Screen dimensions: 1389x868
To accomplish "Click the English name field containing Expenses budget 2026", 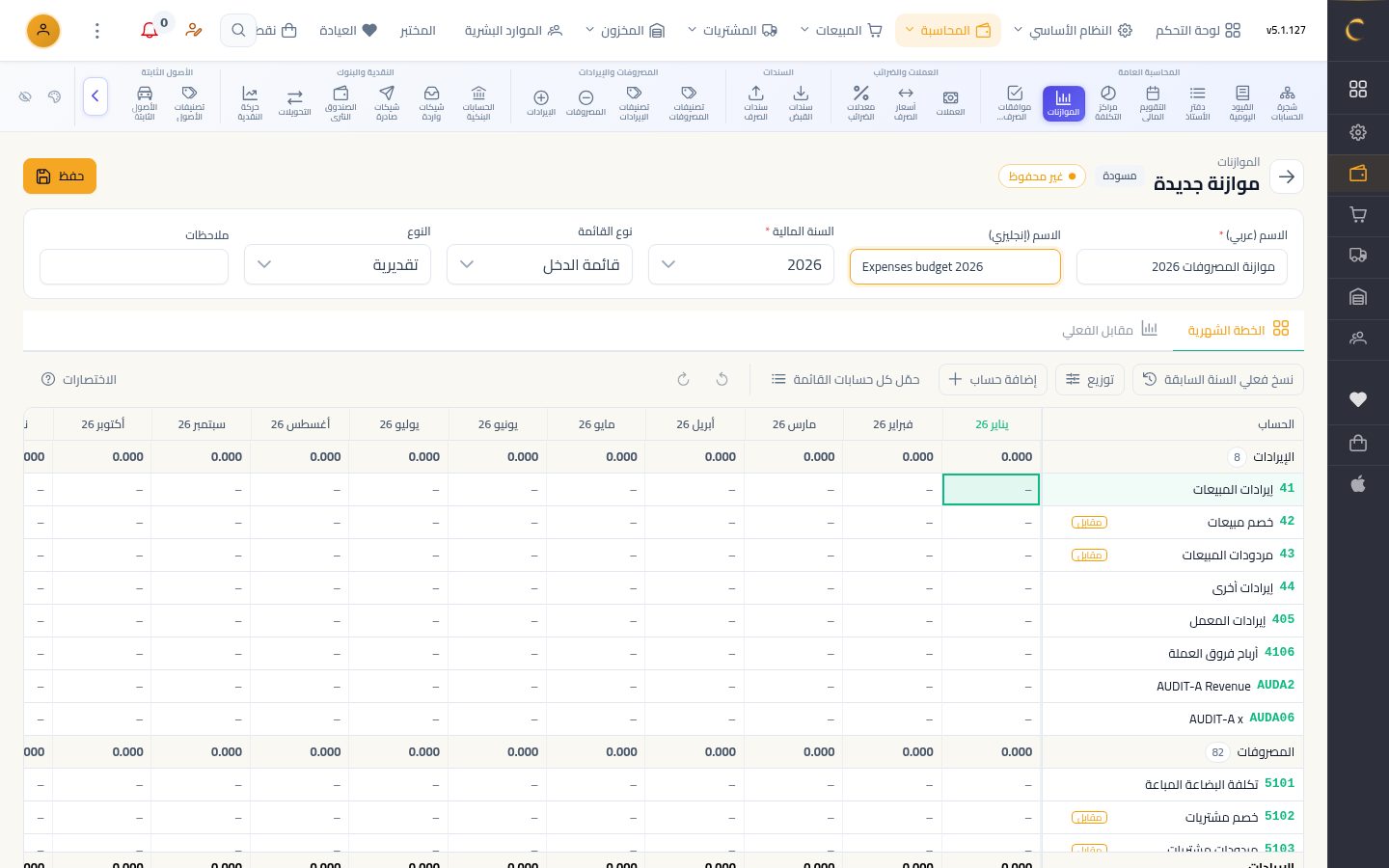I will (x=955, y=266).
